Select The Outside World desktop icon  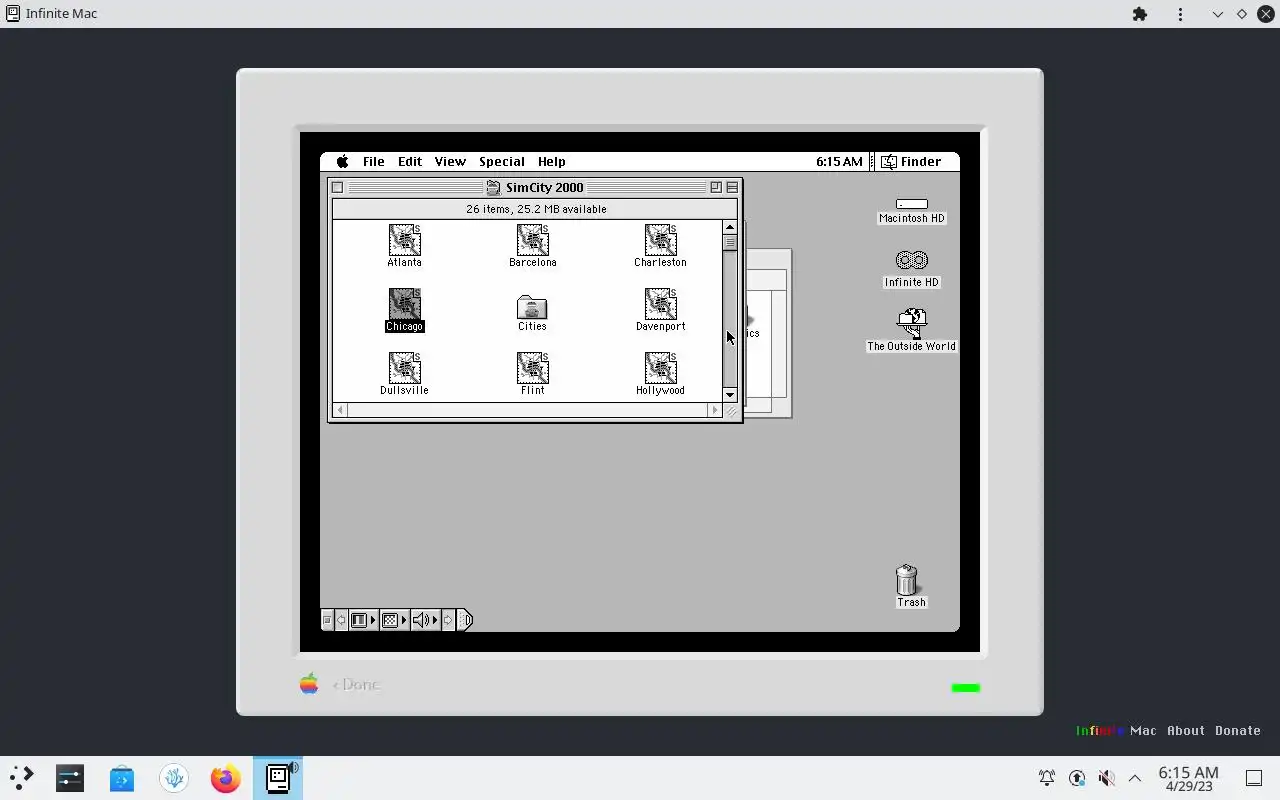pyautogui.click(x=911, y=321)
